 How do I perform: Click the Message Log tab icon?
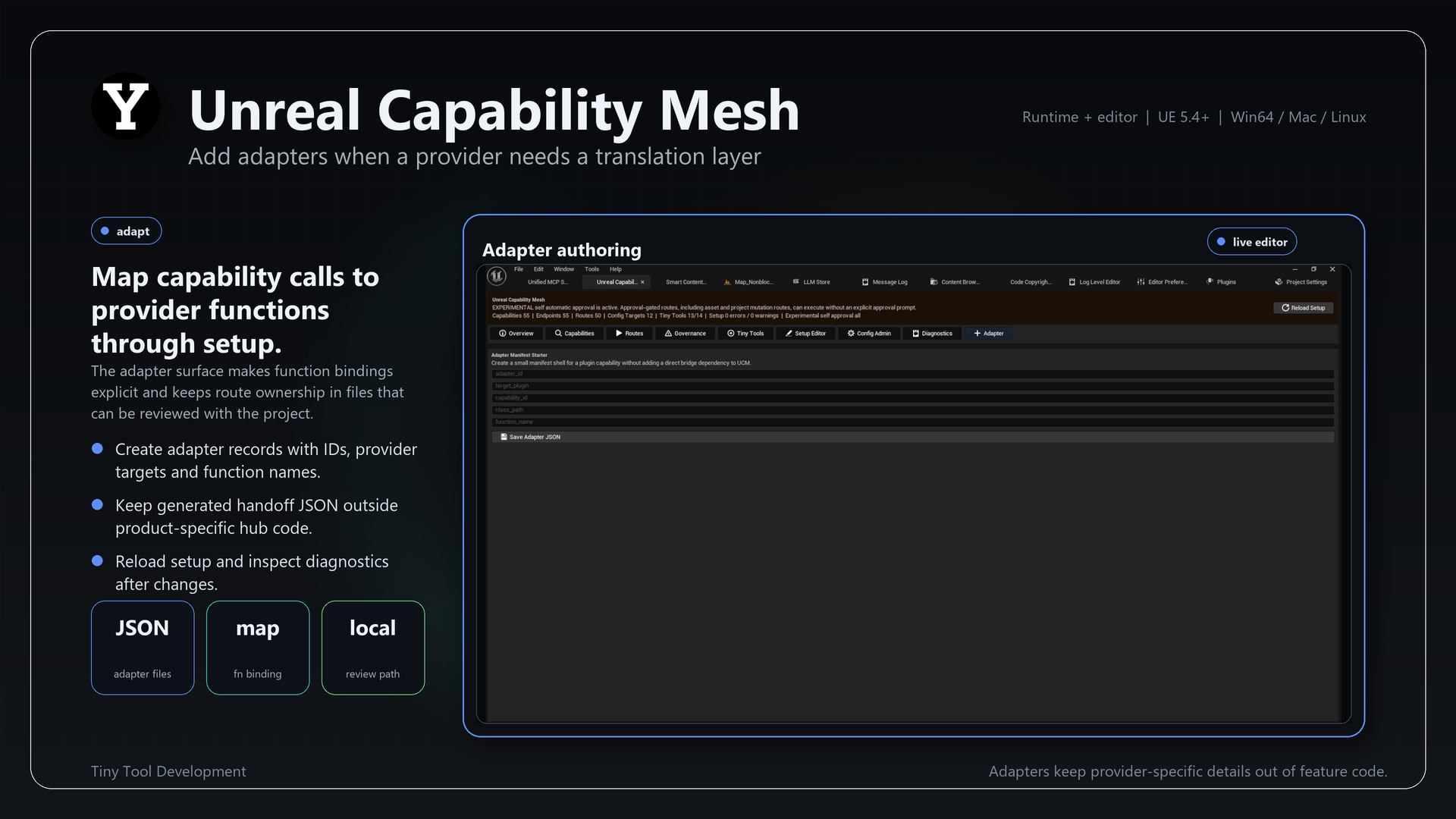[x=865, y=282]
